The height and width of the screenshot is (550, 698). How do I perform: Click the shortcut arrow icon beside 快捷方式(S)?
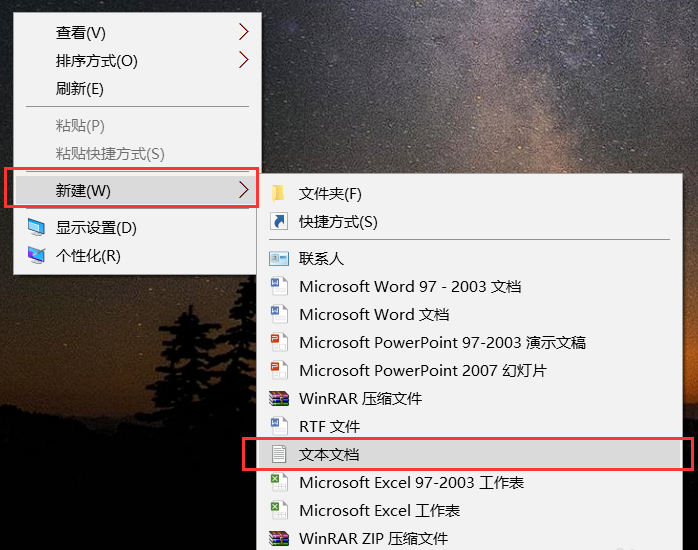click(279, 221)
